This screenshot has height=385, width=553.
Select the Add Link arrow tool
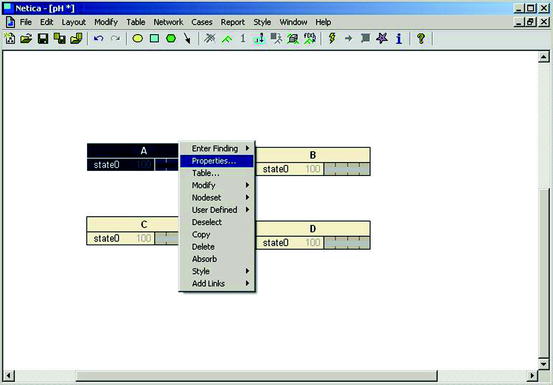187,38
